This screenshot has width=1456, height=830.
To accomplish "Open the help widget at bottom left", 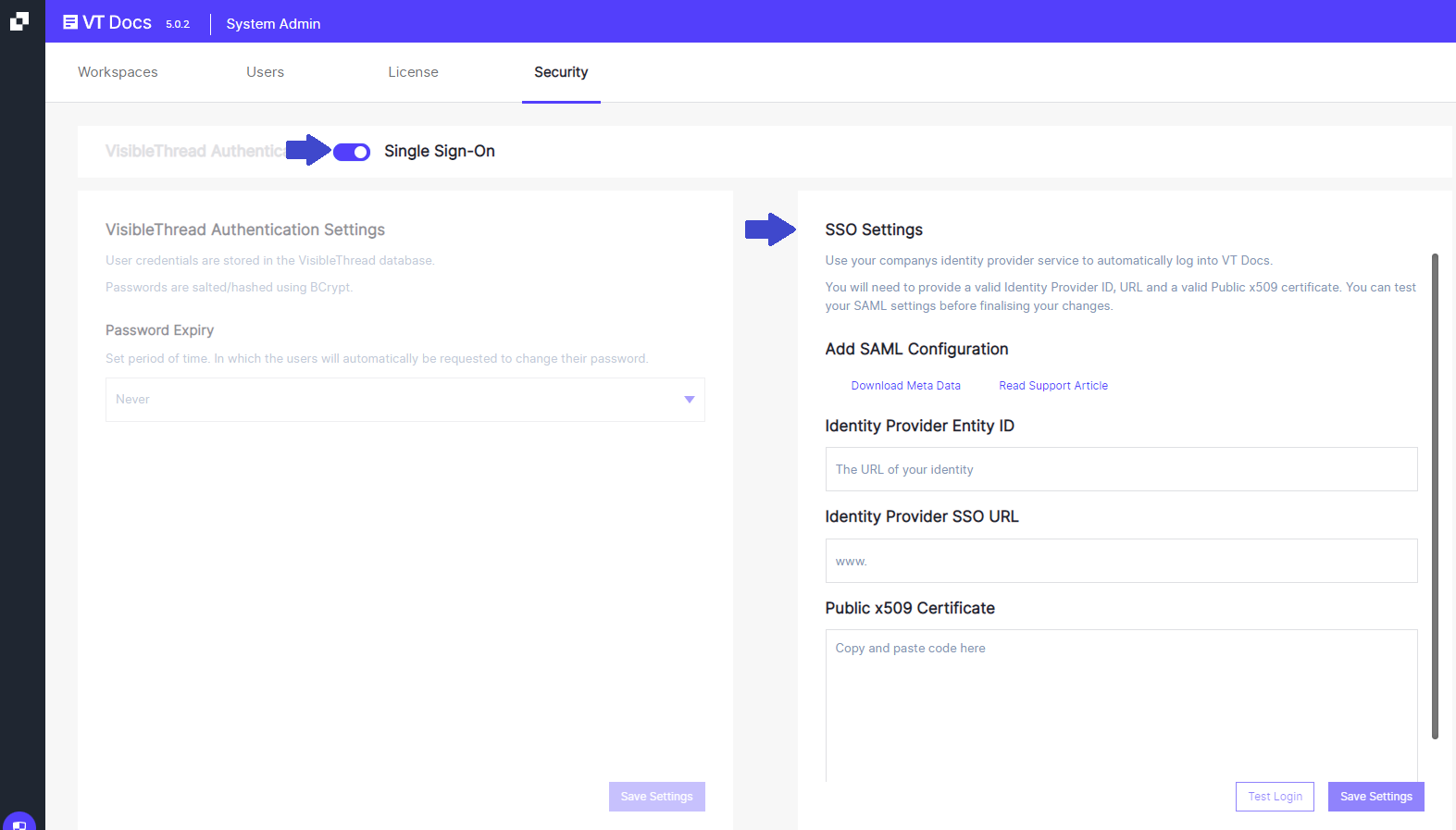I will pos(19,821).
